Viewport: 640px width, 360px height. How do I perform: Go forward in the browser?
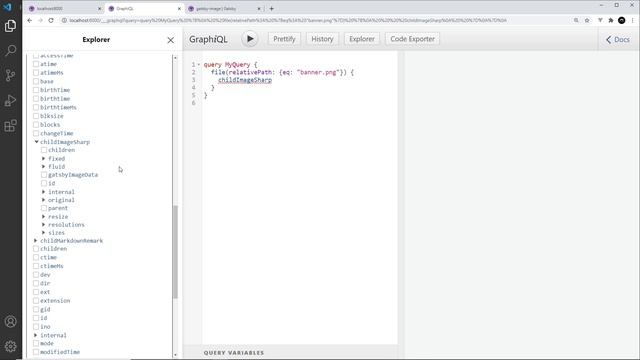pyautogui.click(x=40, y=20)
